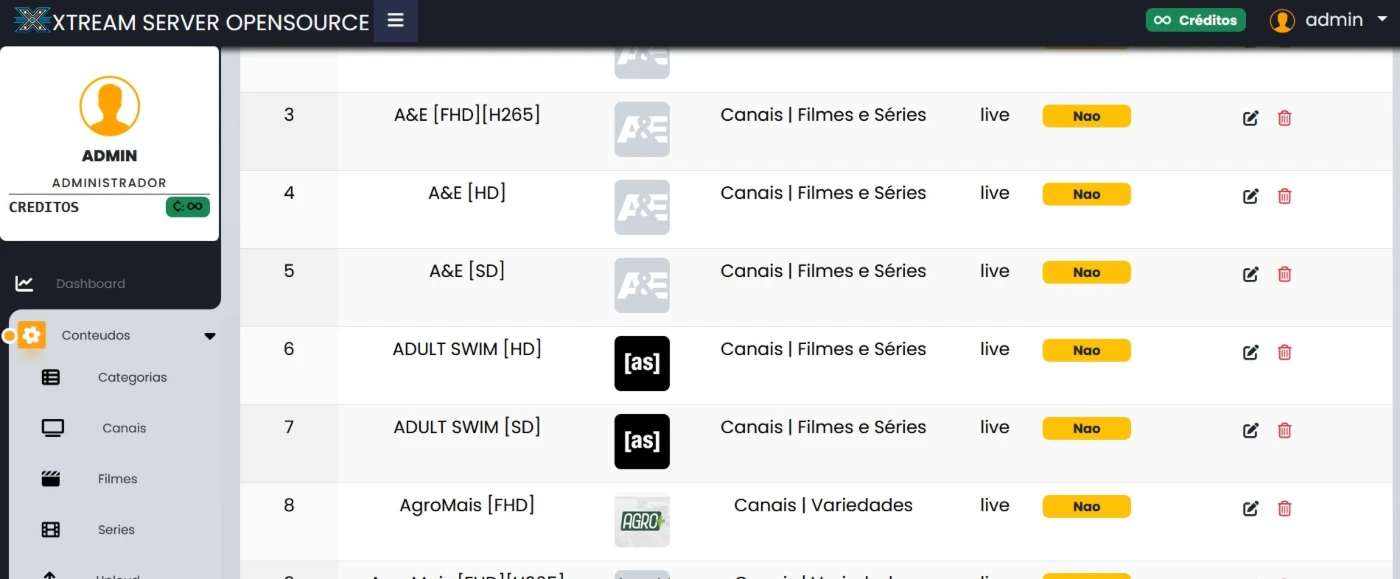1400x579 pixels.
Task: Edit the ADULT SWIM [HD] channel
Action: (x=1250, y=352)
